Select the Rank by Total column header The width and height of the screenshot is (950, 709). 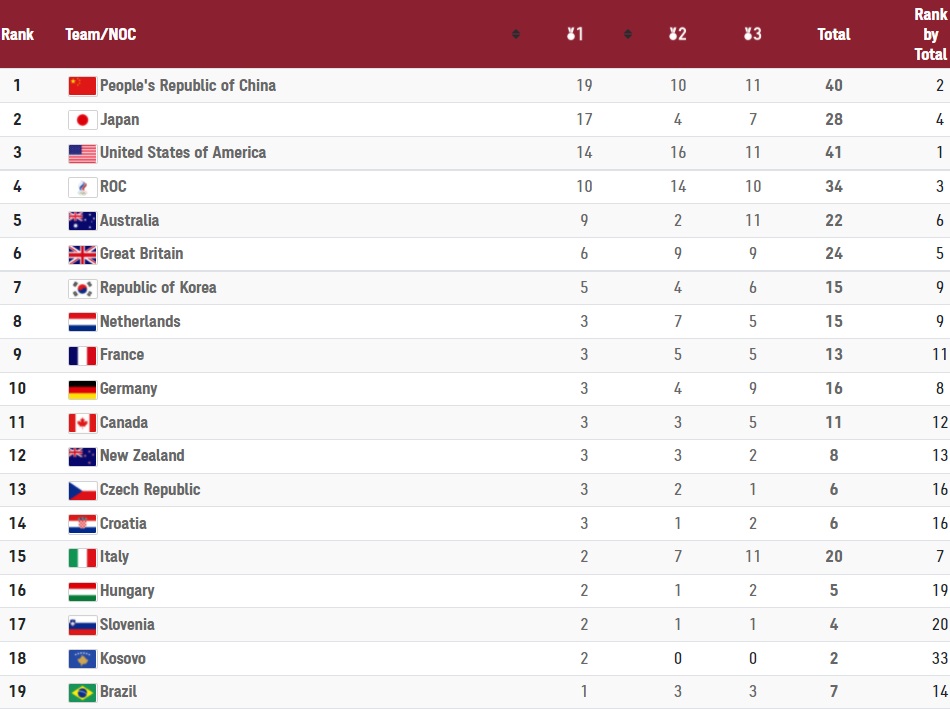click(931, 34)
